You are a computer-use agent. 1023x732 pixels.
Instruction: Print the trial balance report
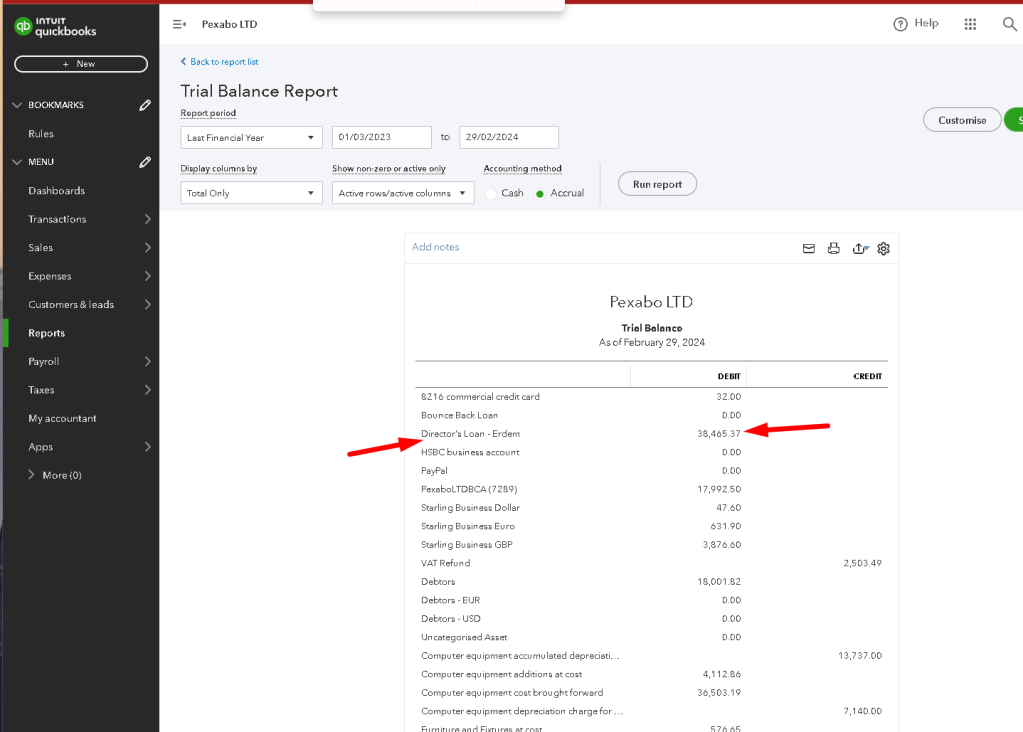pyautogui.click(x=834, y=249)
